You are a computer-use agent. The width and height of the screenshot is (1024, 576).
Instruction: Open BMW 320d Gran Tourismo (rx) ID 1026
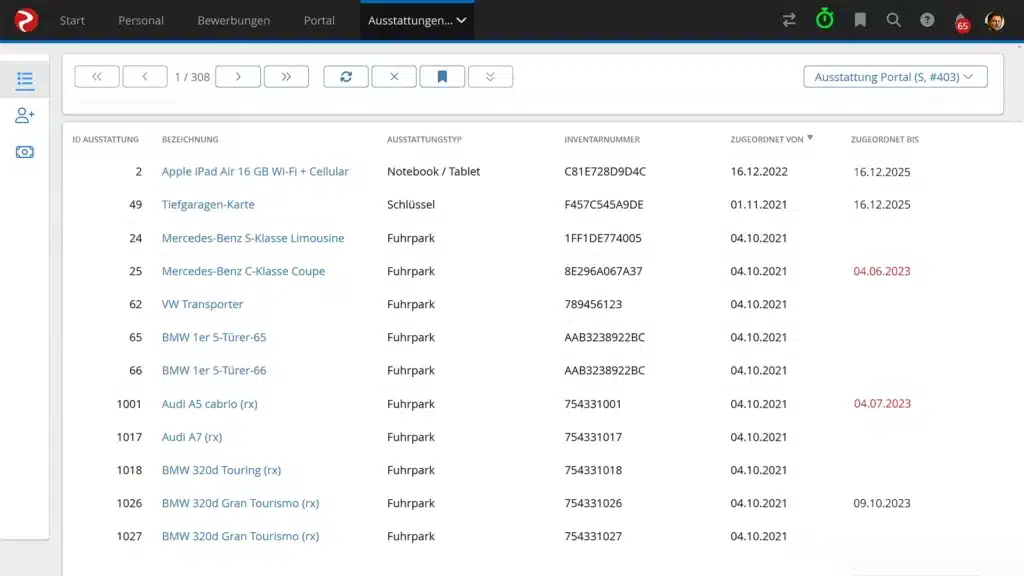[x=240, y=503]
